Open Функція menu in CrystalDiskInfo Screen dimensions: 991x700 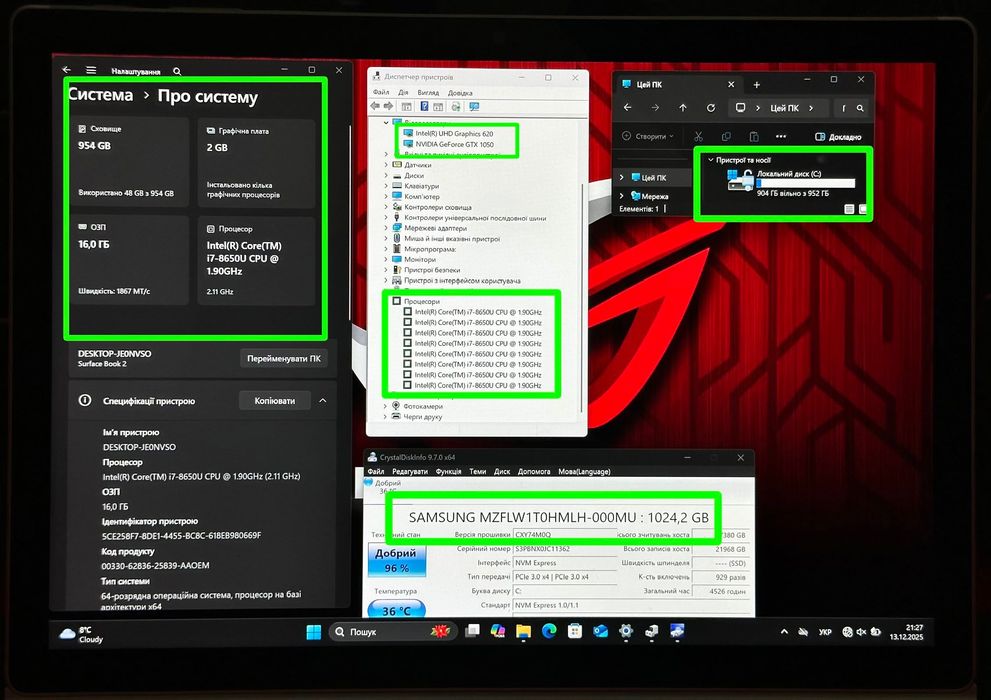point(448,471)
